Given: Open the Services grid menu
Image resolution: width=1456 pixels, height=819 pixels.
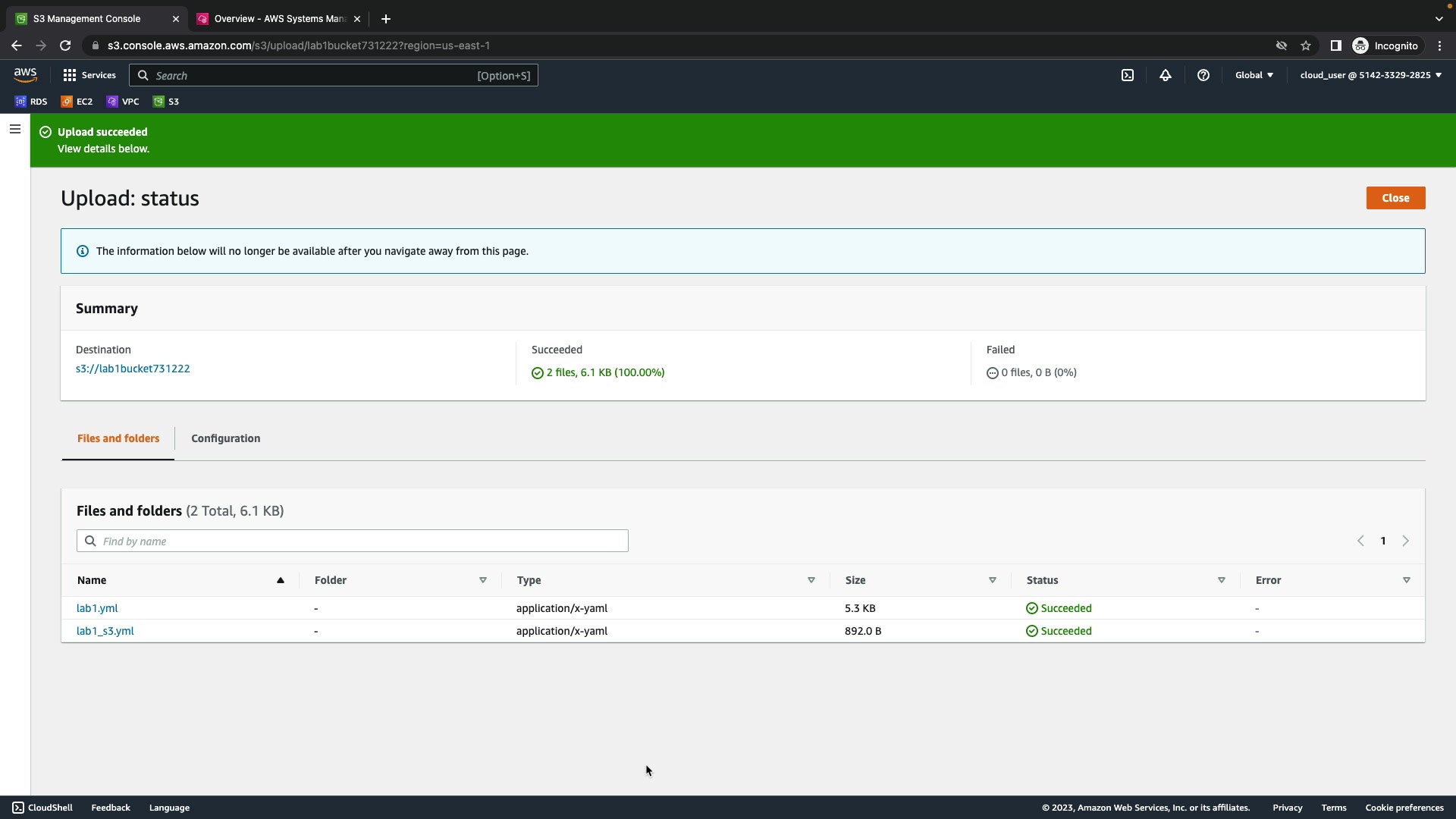Looking at the screenshot, I should tap(89, 75).
